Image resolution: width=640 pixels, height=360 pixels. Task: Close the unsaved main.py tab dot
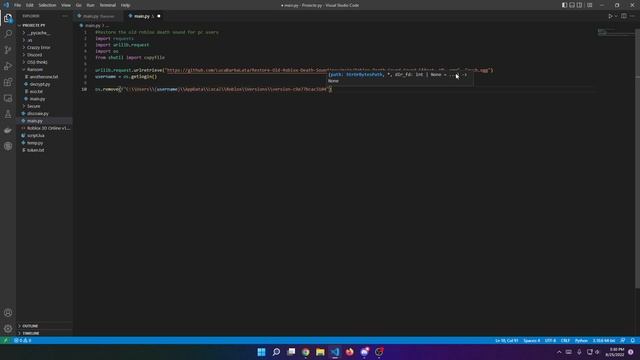[x=159, y=16]
